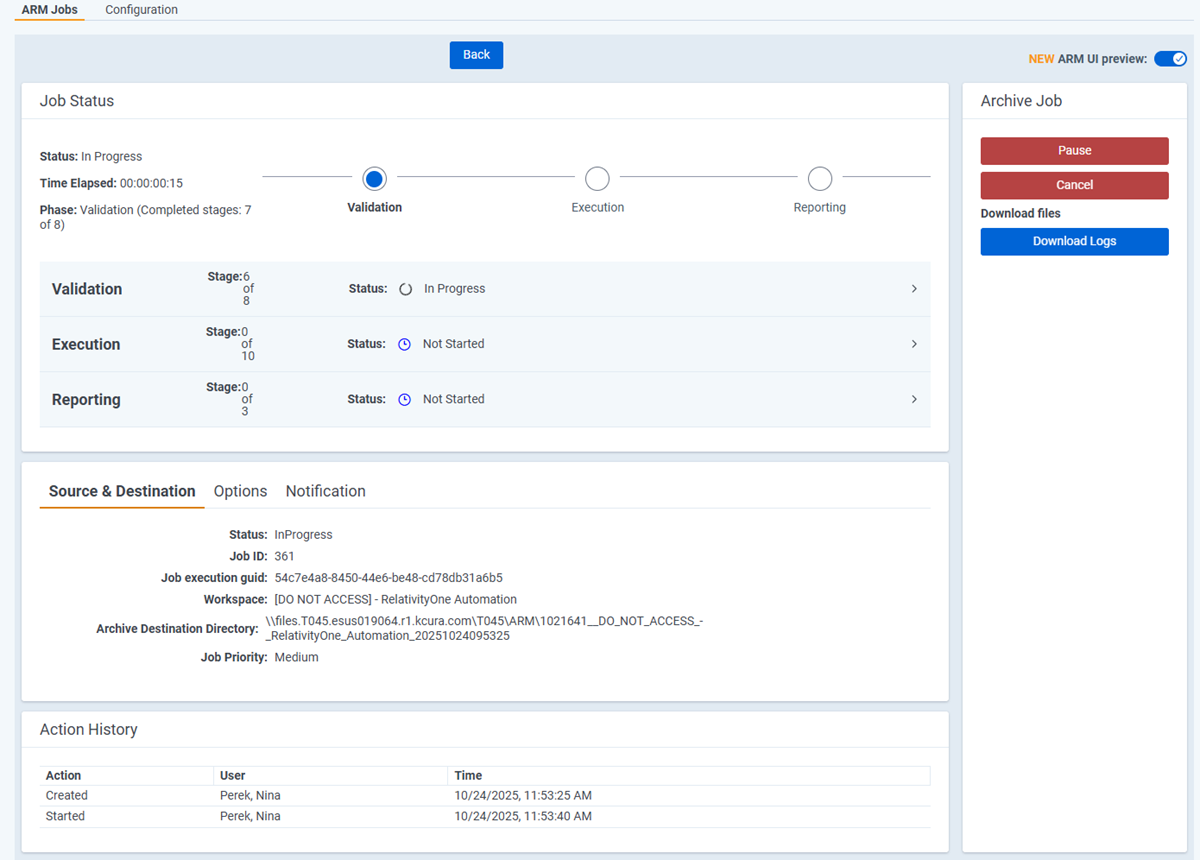Pause the archive job
This screenshot has height=860, width=1200.
click(1074, 150)
